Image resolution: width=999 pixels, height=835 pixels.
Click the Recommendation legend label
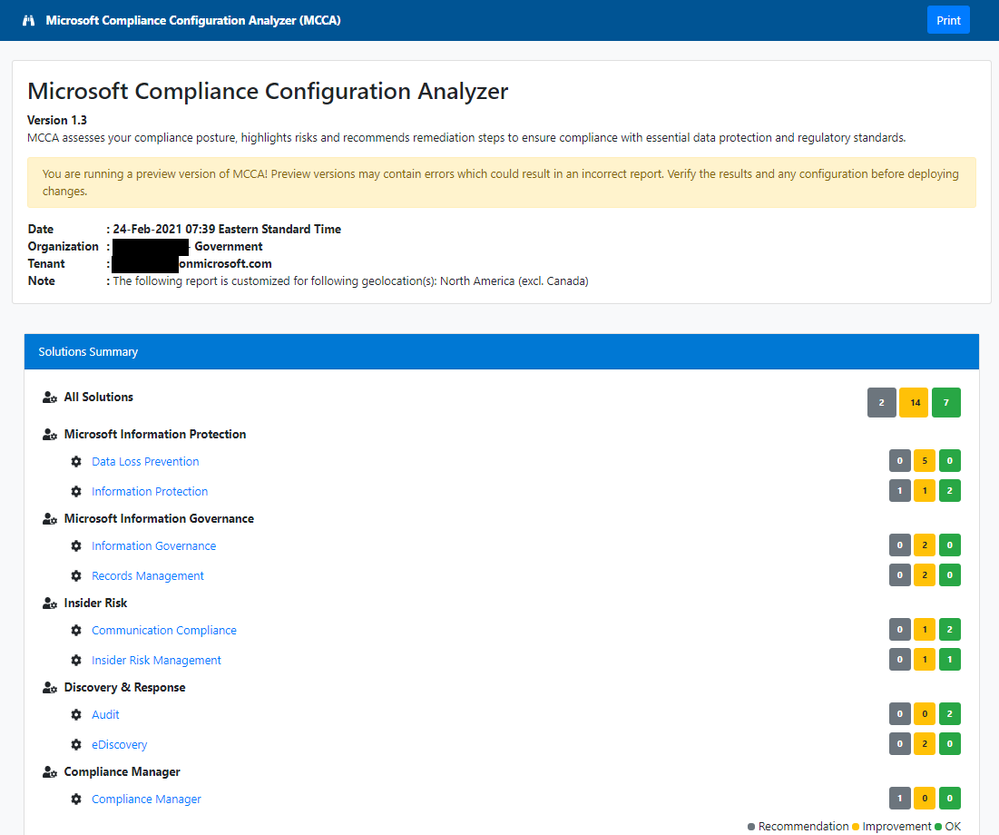pos(803,826)
